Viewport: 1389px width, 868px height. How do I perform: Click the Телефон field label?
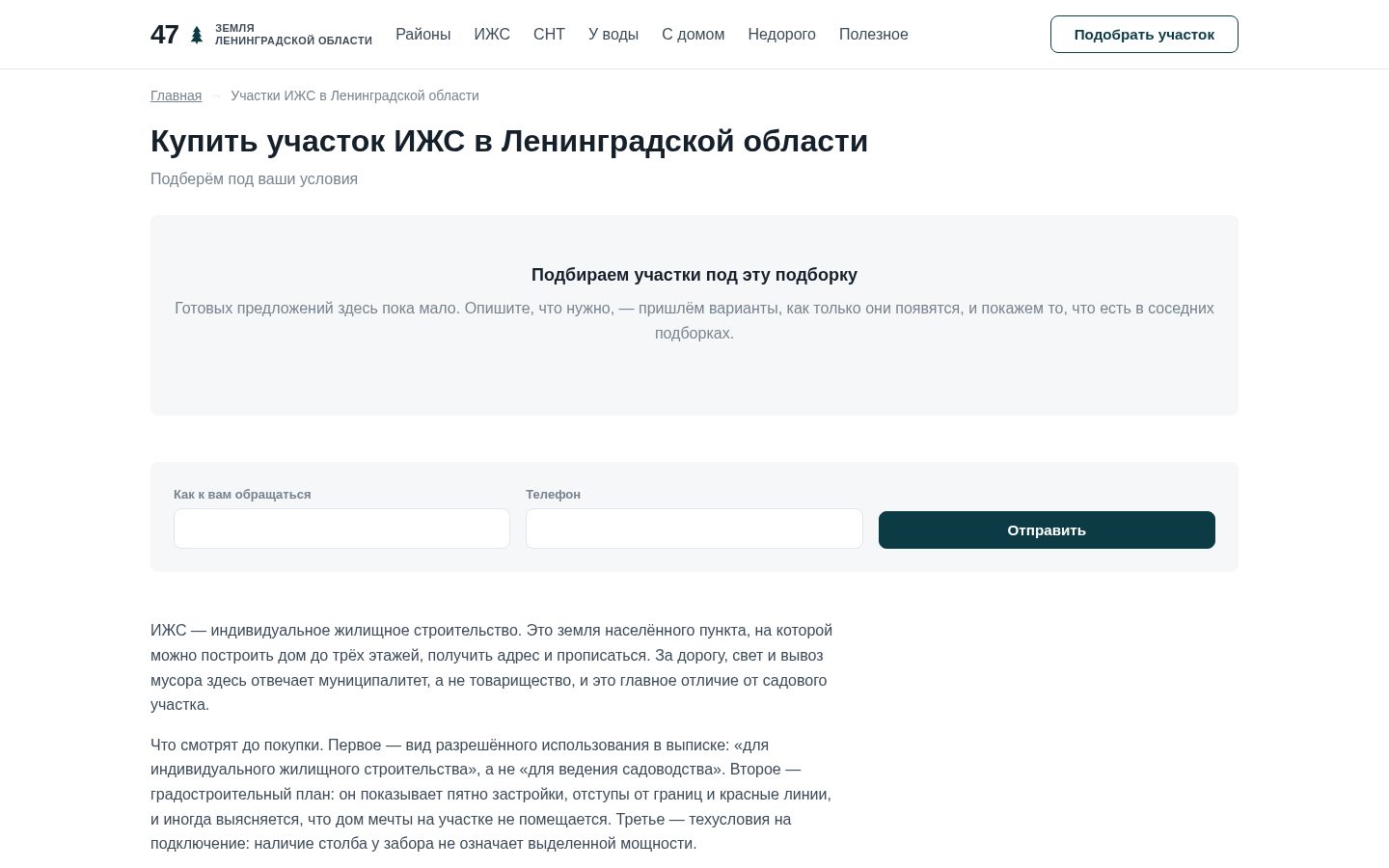coord(553,495)
